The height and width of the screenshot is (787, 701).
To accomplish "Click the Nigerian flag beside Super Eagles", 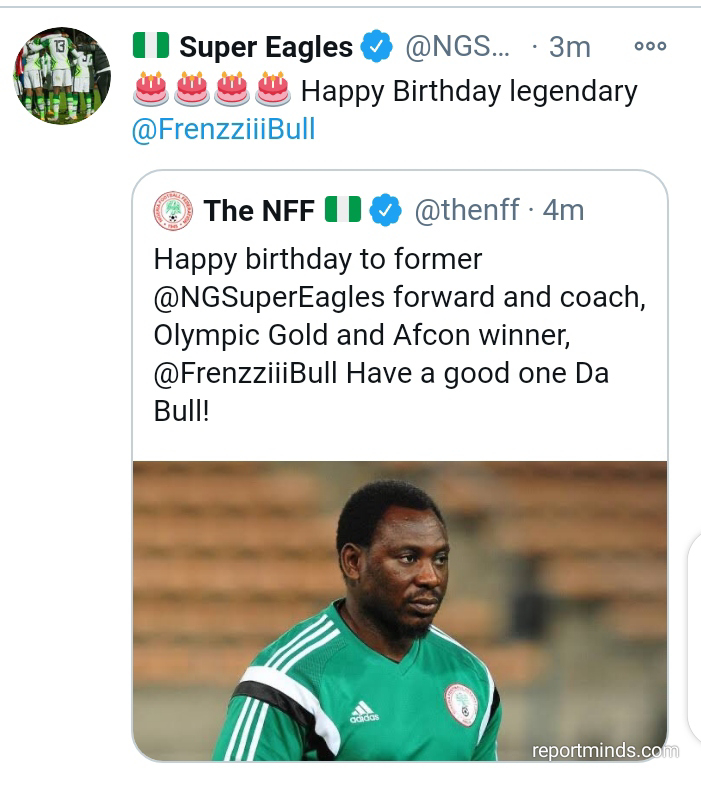I will 151,46.
